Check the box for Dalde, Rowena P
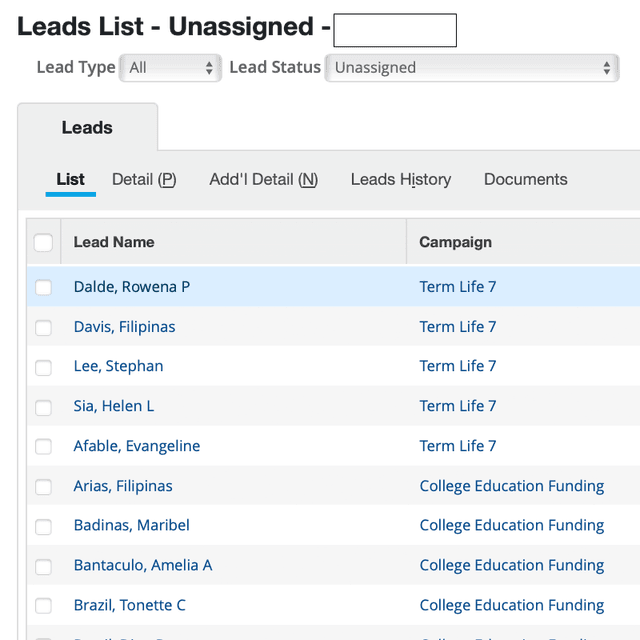The height and width of the screenshot is (640, 640). pyautogui.click(x=43, y=288)
